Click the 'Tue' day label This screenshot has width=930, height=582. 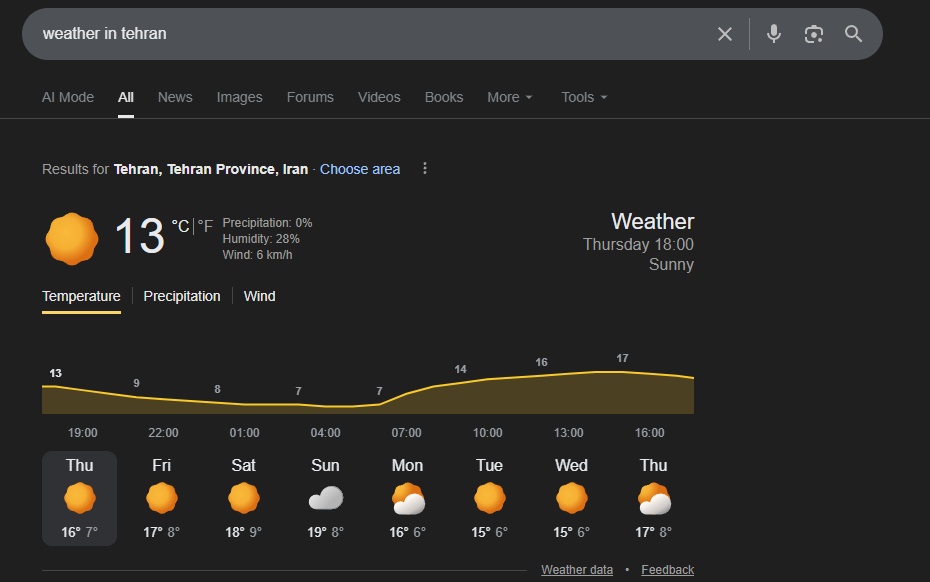[x=489, y=465]
